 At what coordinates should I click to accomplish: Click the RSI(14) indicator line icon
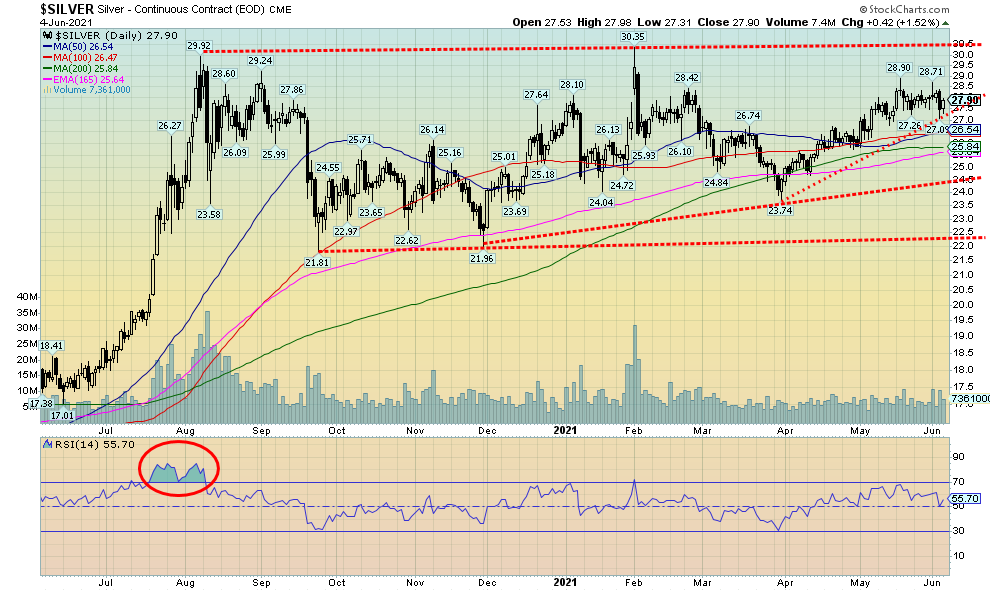(x=44, y=439)
